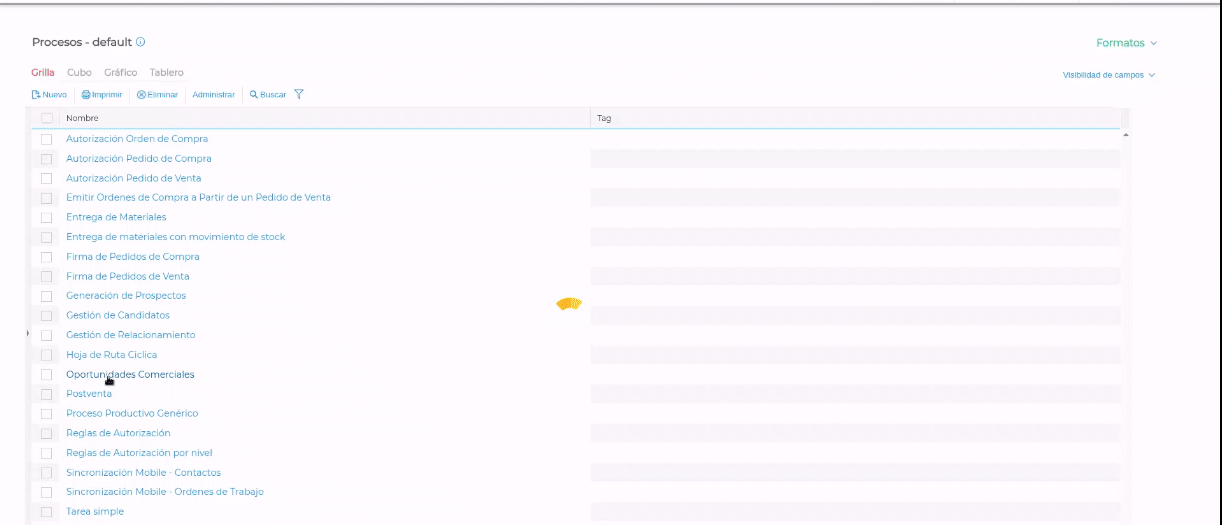Check the box for Entrega de Materiales
Viewport: 1222px width, 525px height.
click(46, 217)
